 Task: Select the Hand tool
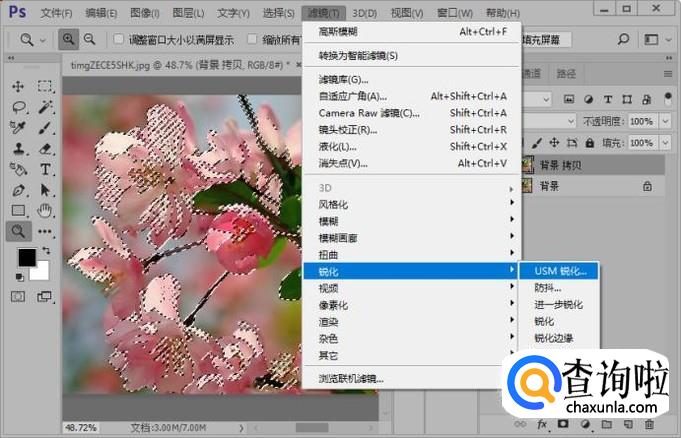44,211
